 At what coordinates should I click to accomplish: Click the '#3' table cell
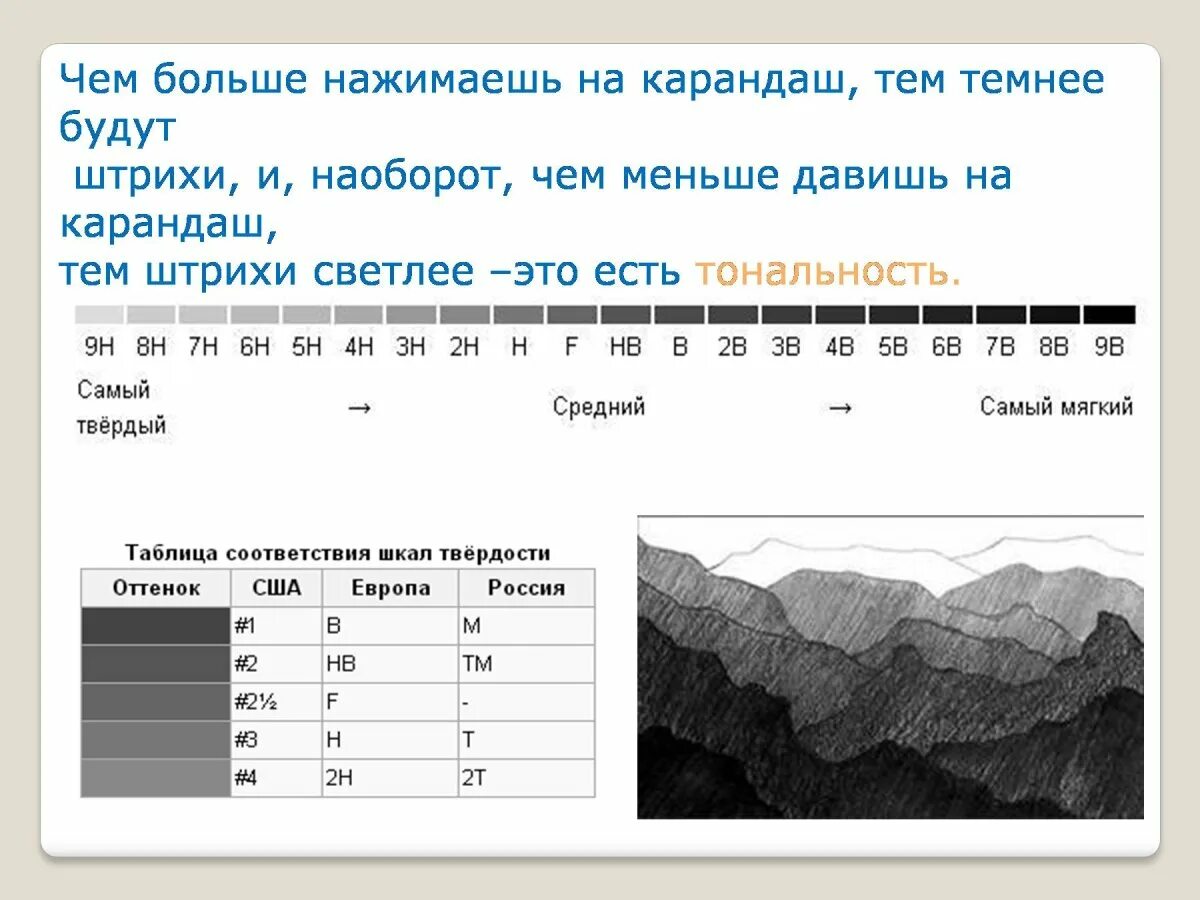(276, 740)
